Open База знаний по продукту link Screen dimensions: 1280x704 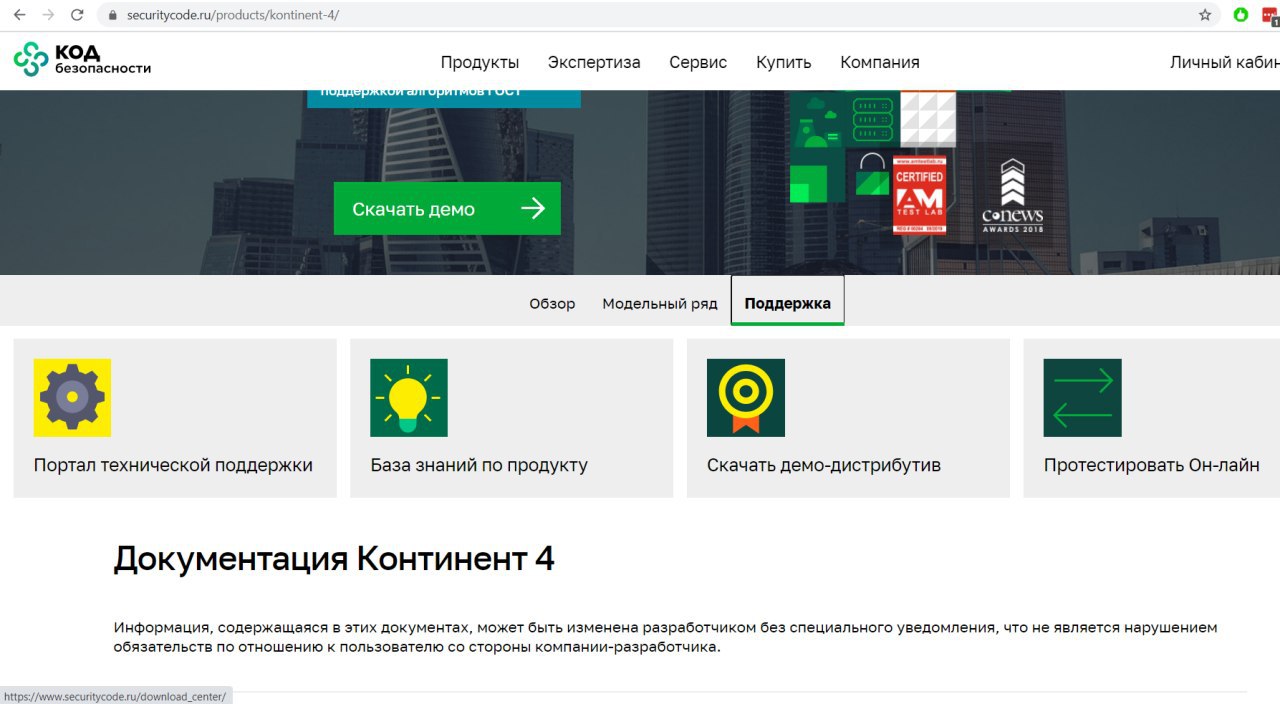pos(479,465)
